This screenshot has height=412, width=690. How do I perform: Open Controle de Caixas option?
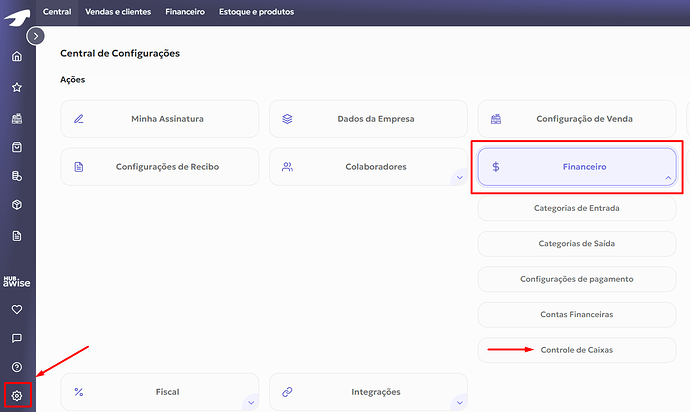576,350
